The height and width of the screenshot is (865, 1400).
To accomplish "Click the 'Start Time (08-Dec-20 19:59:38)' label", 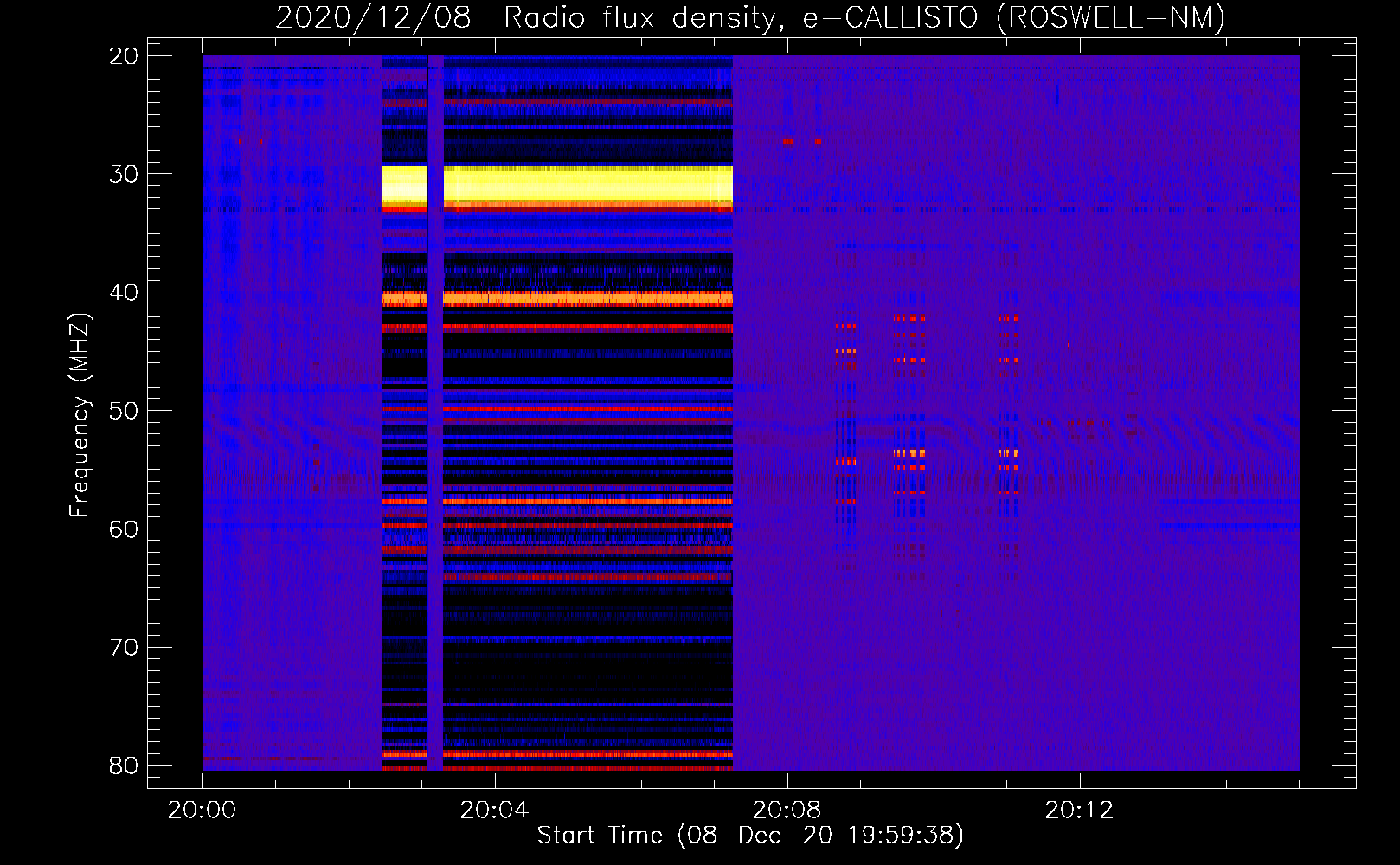I will click(x=750, y=835).
